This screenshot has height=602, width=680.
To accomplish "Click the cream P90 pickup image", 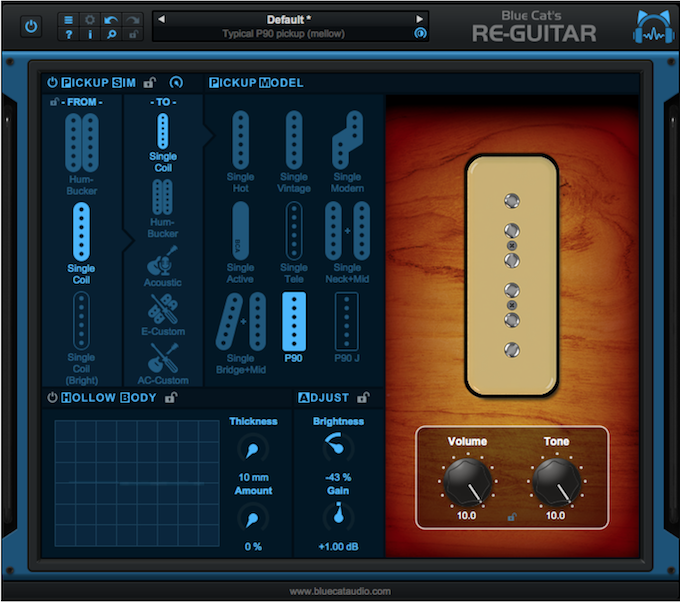I will [511, 275].
